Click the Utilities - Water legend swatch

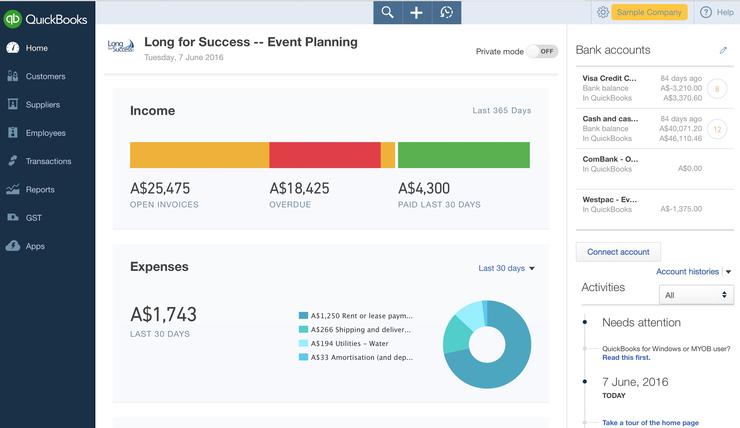[303, 344]
